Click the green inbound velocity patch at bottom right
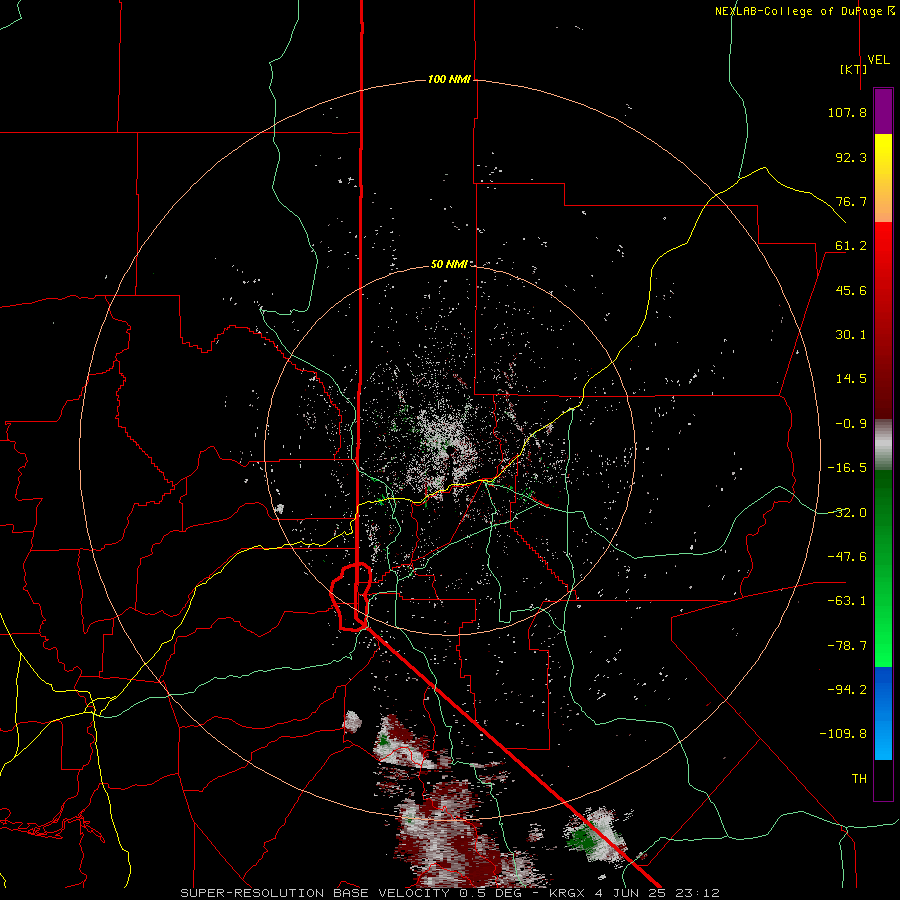The image size is (900, 900). 581,840
